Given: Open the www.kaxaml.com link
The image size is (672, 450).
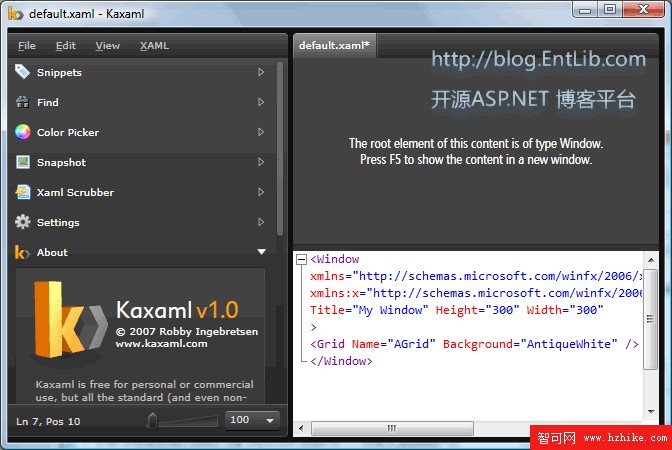Looking at the screenshot, I should click(161, 344).
